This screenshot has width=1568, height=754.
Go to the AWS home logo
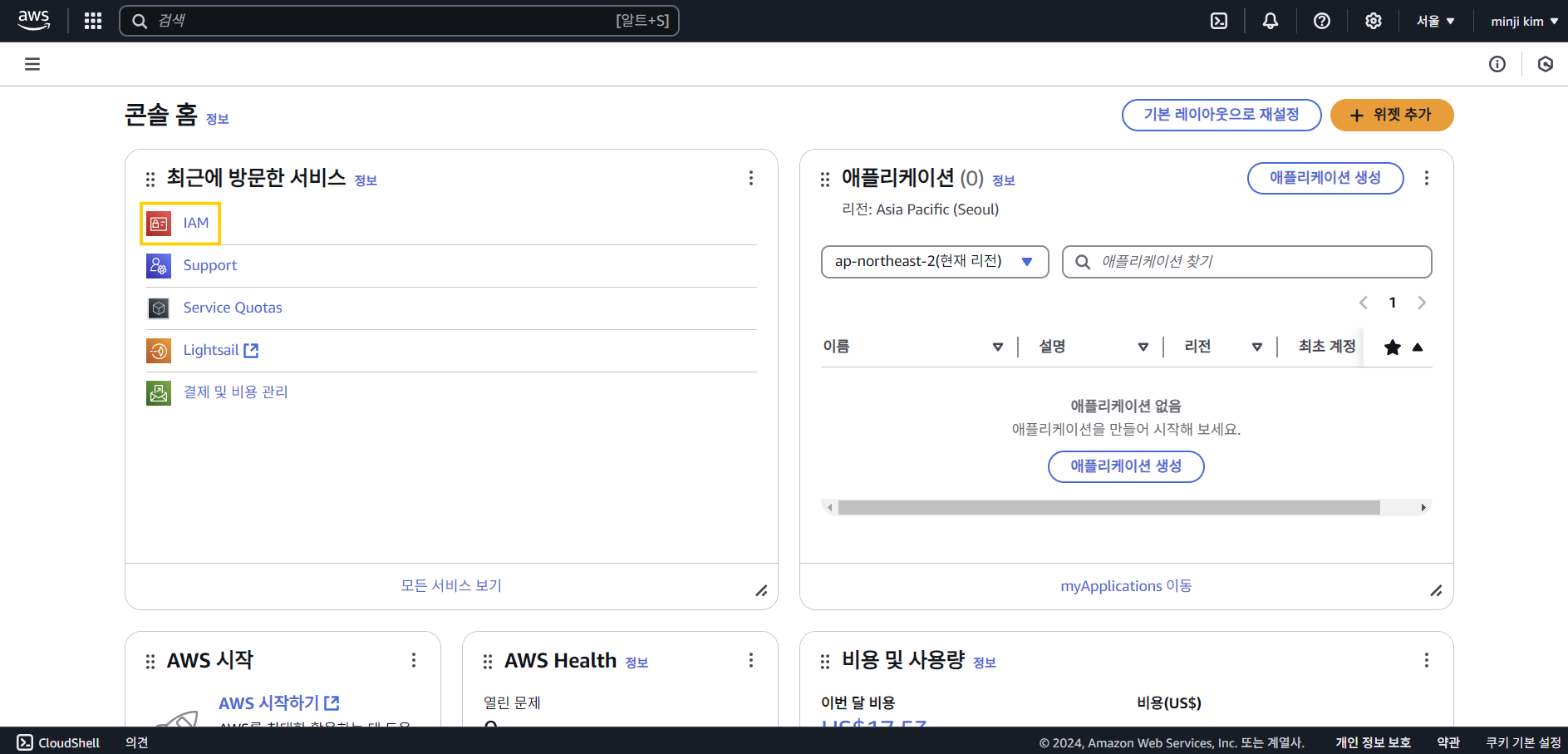[33, 20]
